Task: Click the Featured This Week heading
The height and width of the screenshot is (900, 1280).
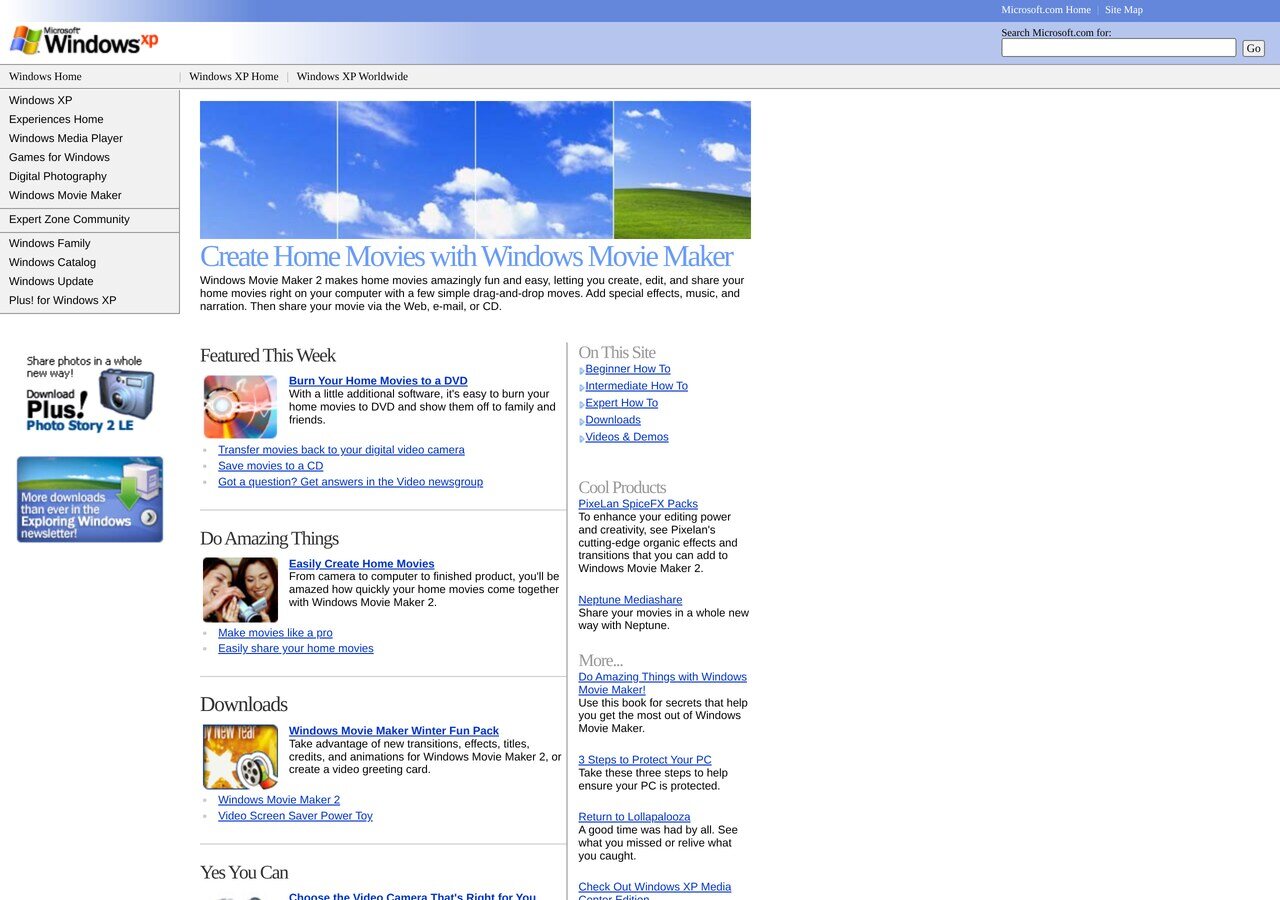Action: pyautogui.click(x=268, y=355)
